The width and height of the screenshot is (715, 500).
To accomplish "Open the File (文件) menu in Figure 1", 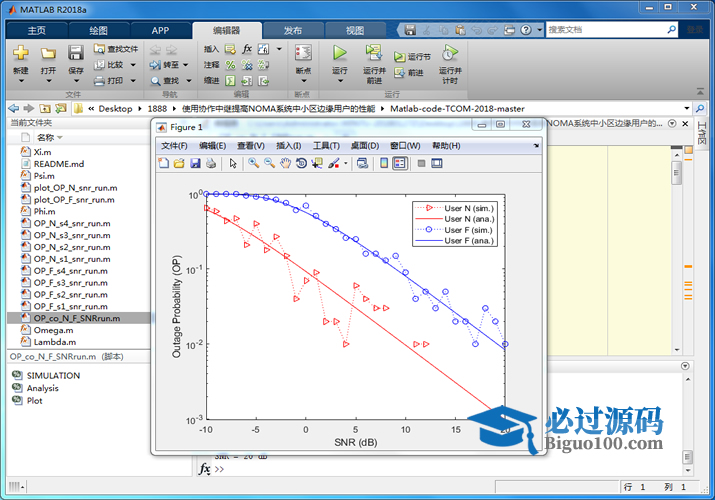I will click(174, 146).
